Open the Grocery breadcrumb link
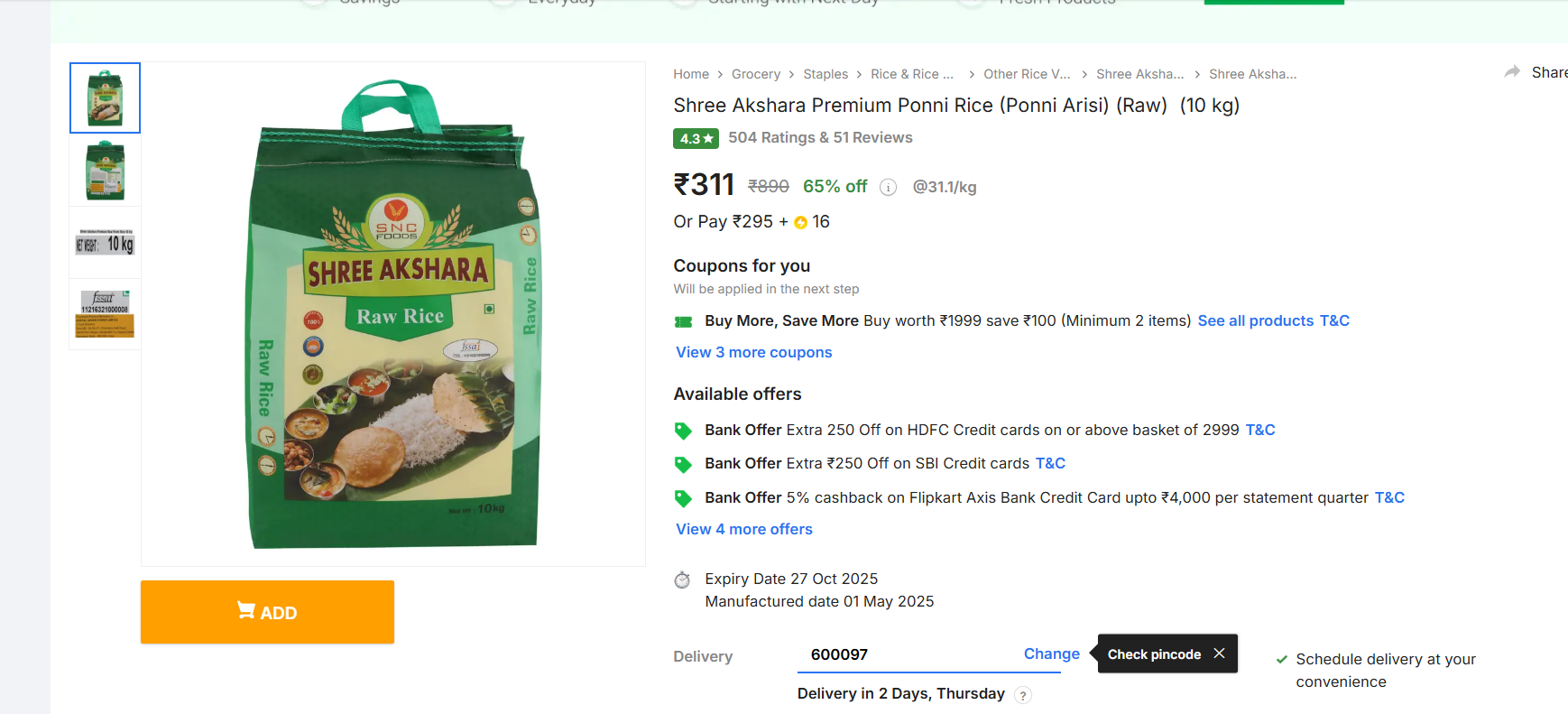 click(755, 74)
